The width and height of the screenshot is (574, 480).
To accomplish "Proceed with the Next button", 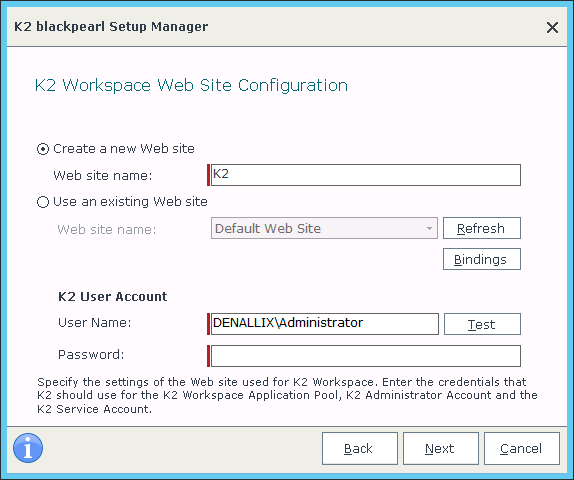I will click(441, 449).
